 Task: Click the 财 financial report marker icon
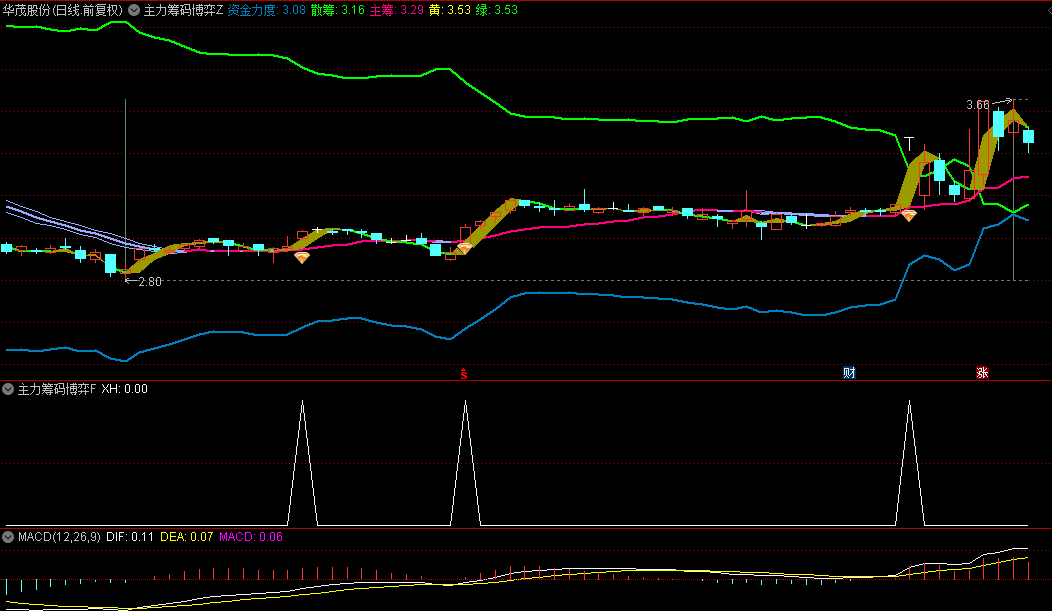tap(849, 373)
